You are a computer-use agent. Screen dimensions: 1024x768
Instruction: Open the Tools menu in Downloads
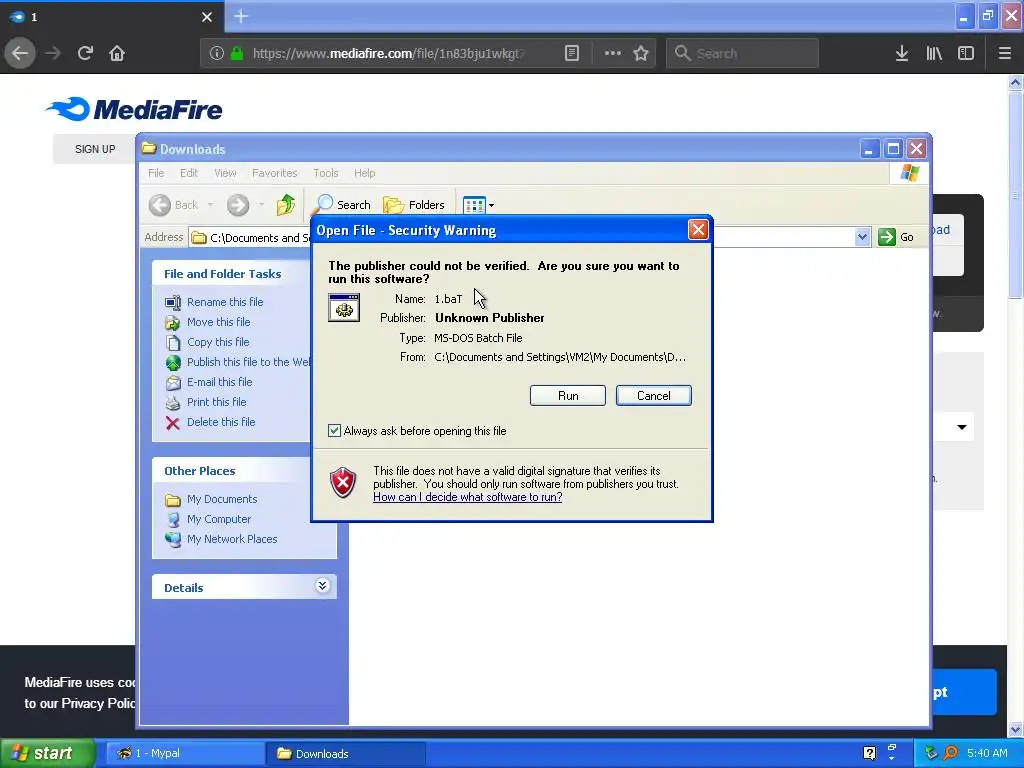(x=325, y=173)
